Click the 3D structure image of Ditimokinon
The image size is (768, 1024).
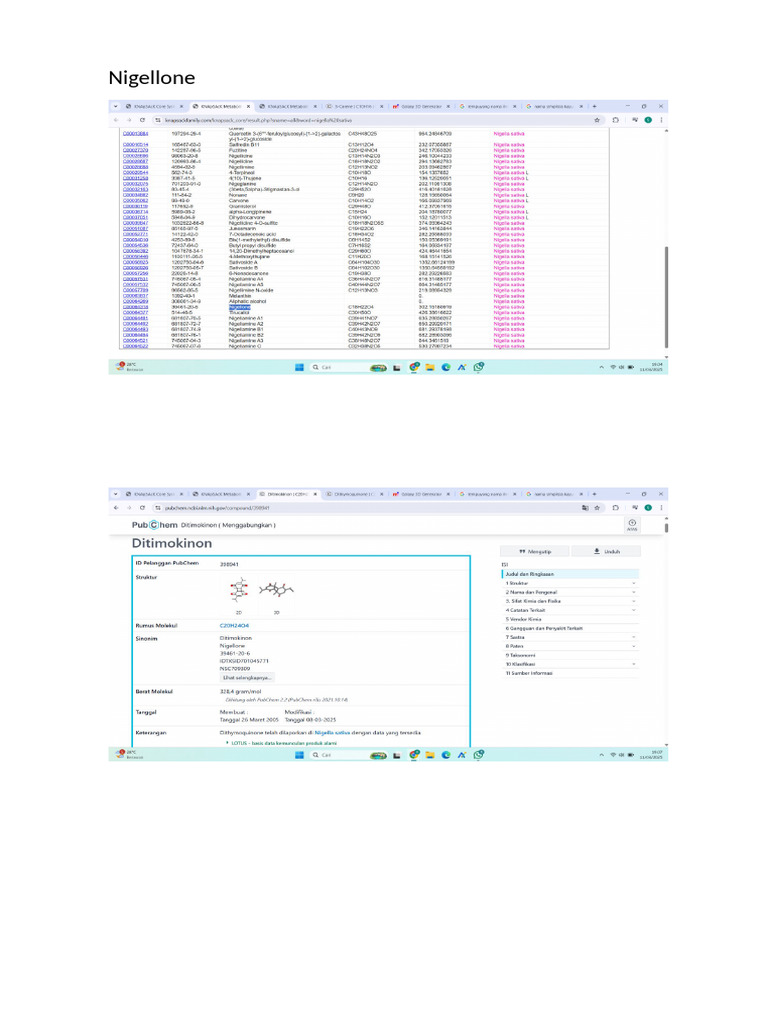click(276, 590)
